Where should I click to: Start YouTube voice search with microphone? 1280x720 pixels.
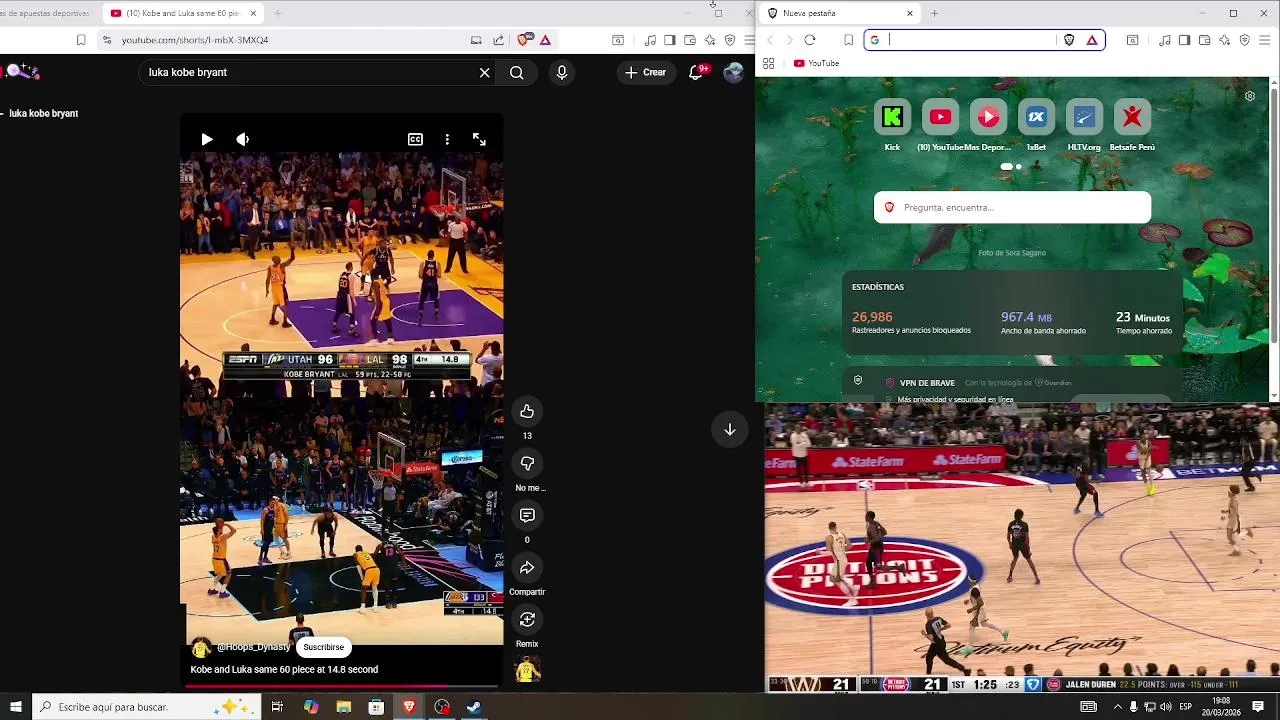point(561,72)
